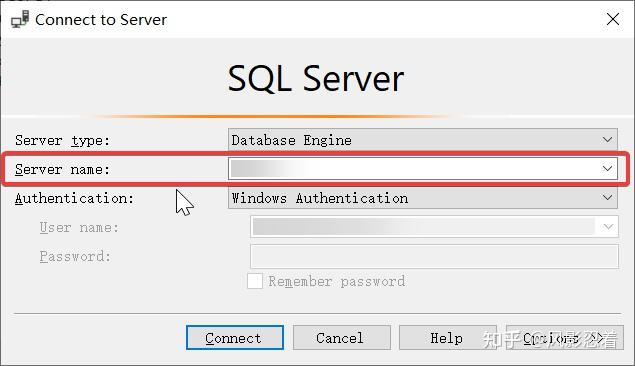The width and height of the screenshot is (635, 366).
Task: Expand the Server type dropdown arrow
Action: [x=607, y=140]
